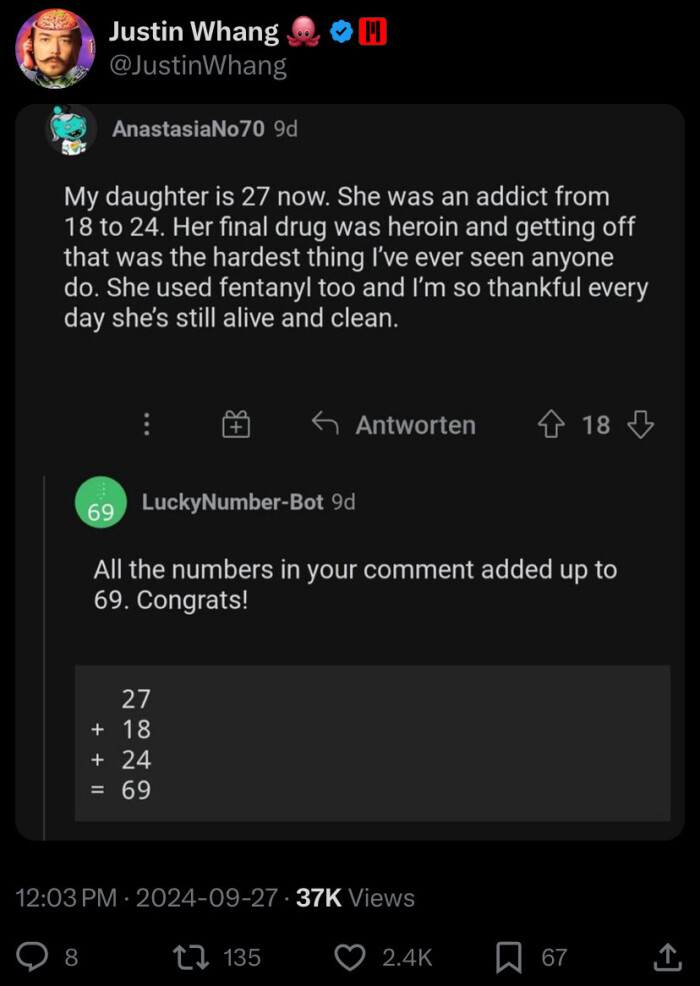The height and width of the screenshot is (986, 700).
Task: Click the Antworten reply button
Action: [394, 425]
